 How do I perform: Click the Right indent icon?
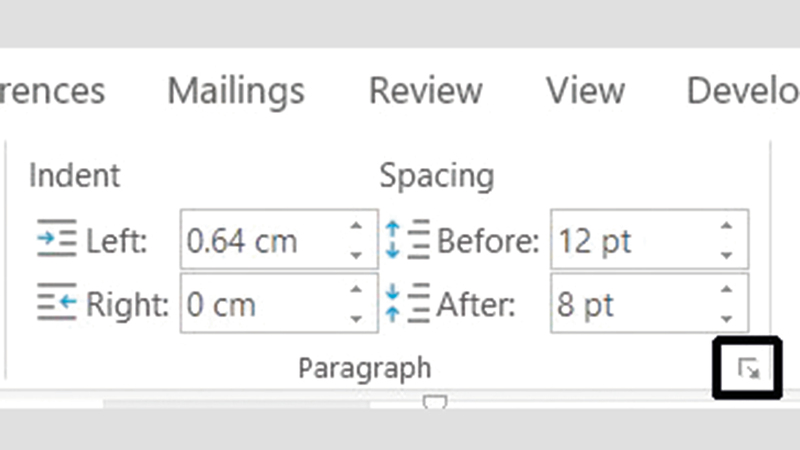tap(56, 303)
